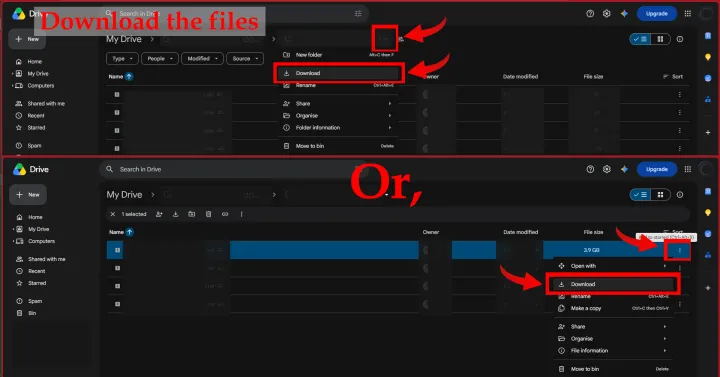Viewport: 720px width, 377px height.
Task: Click Gemini sparkle icon in upper Drive screenshot
Action: point(624,14)
